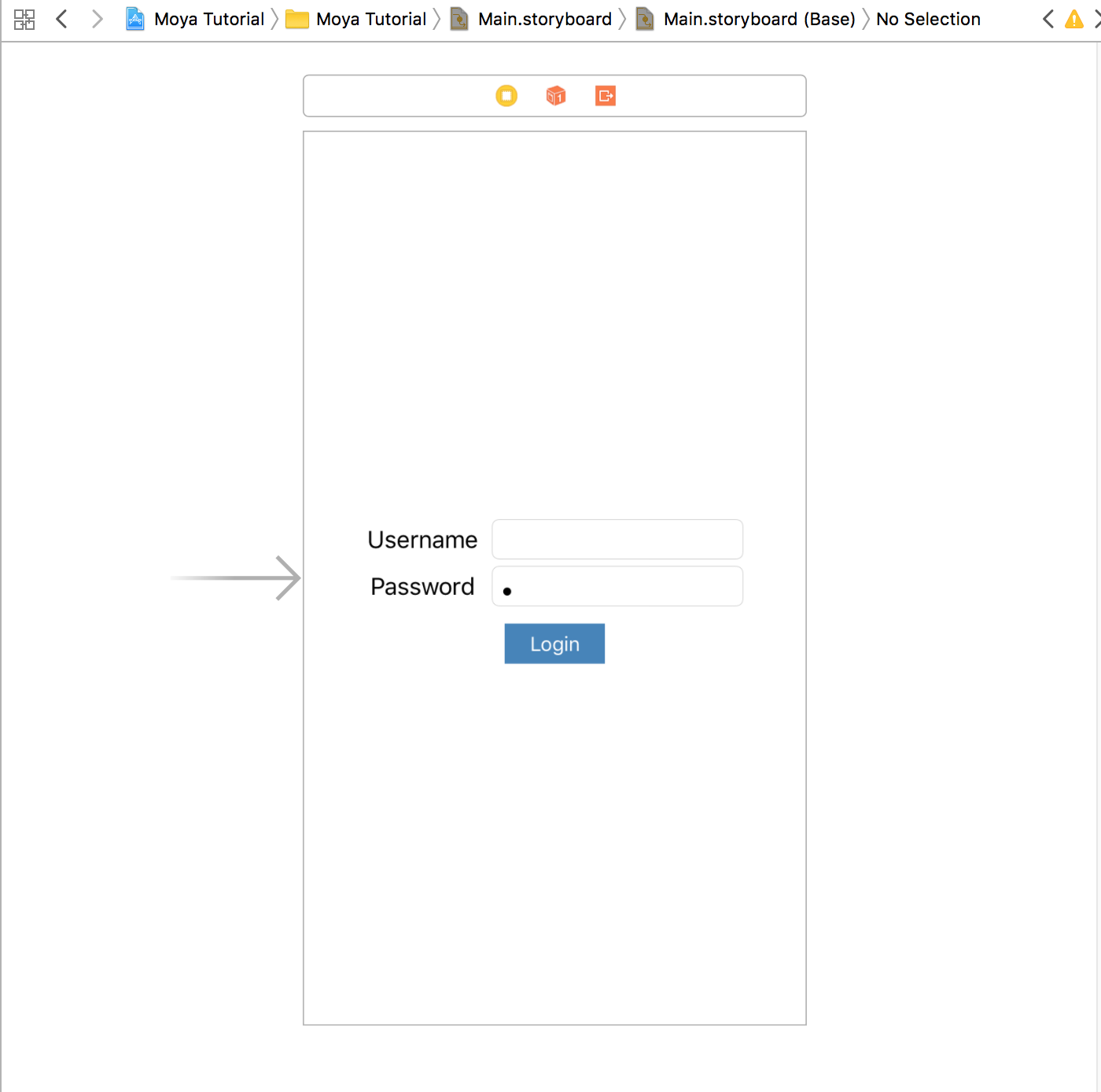This screenshot has width=1101, height=1092.
Task: Go forward with the right history arrow
Action: click(x=97, y=19)
